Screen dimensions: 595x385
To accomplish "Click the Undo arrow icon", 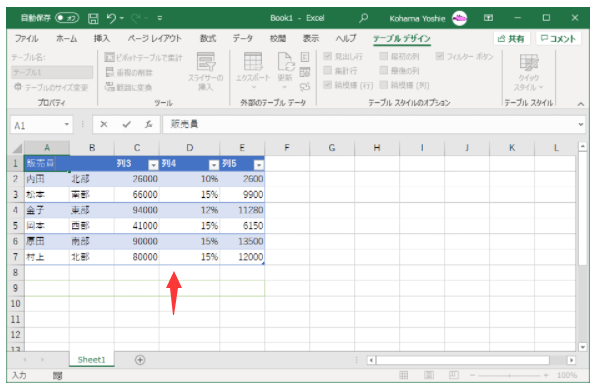I will click(111, 18).
